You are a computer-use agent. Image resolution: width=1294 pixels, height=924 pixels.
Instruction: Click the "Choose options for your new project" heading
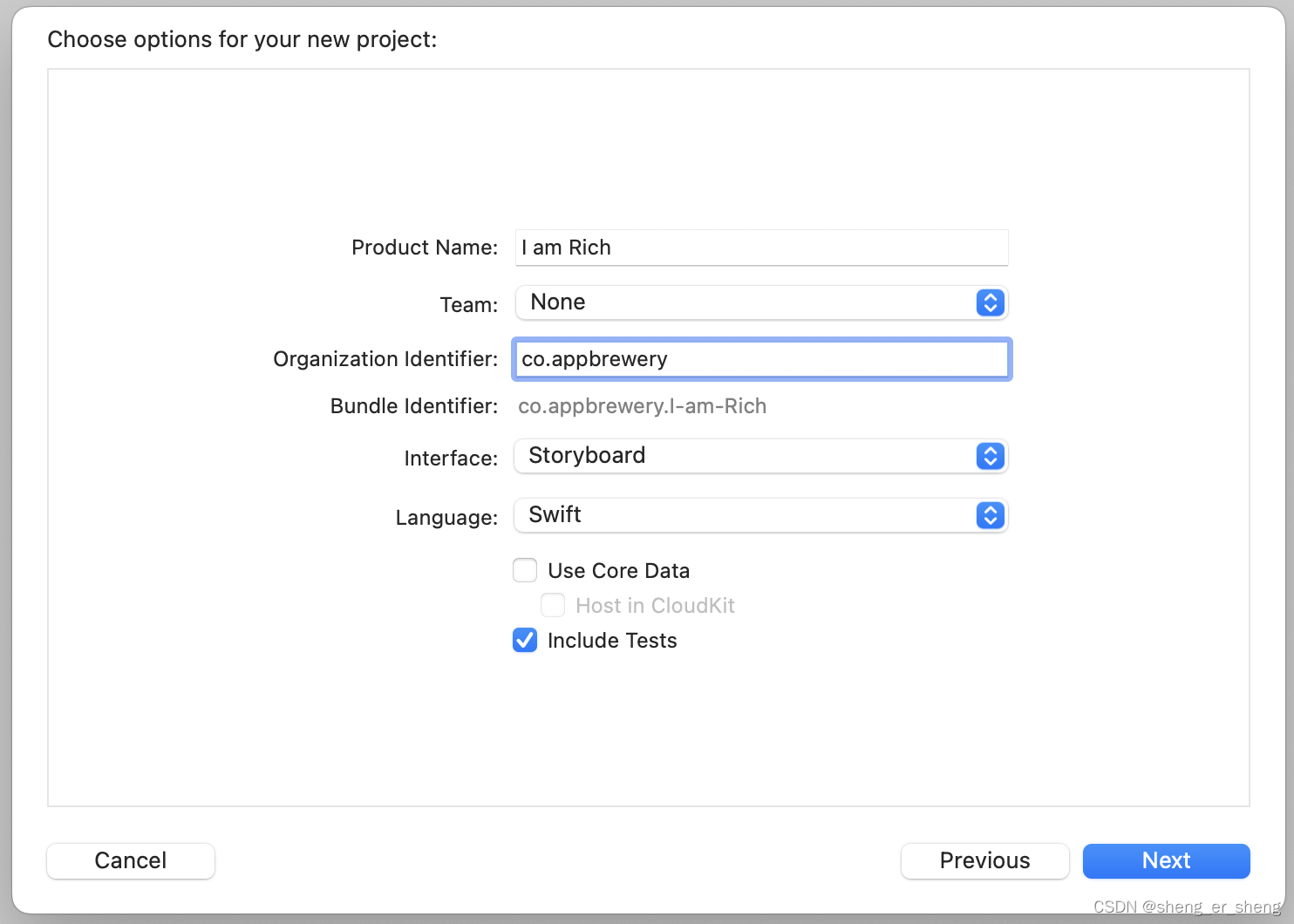click(x=242, y=39)
